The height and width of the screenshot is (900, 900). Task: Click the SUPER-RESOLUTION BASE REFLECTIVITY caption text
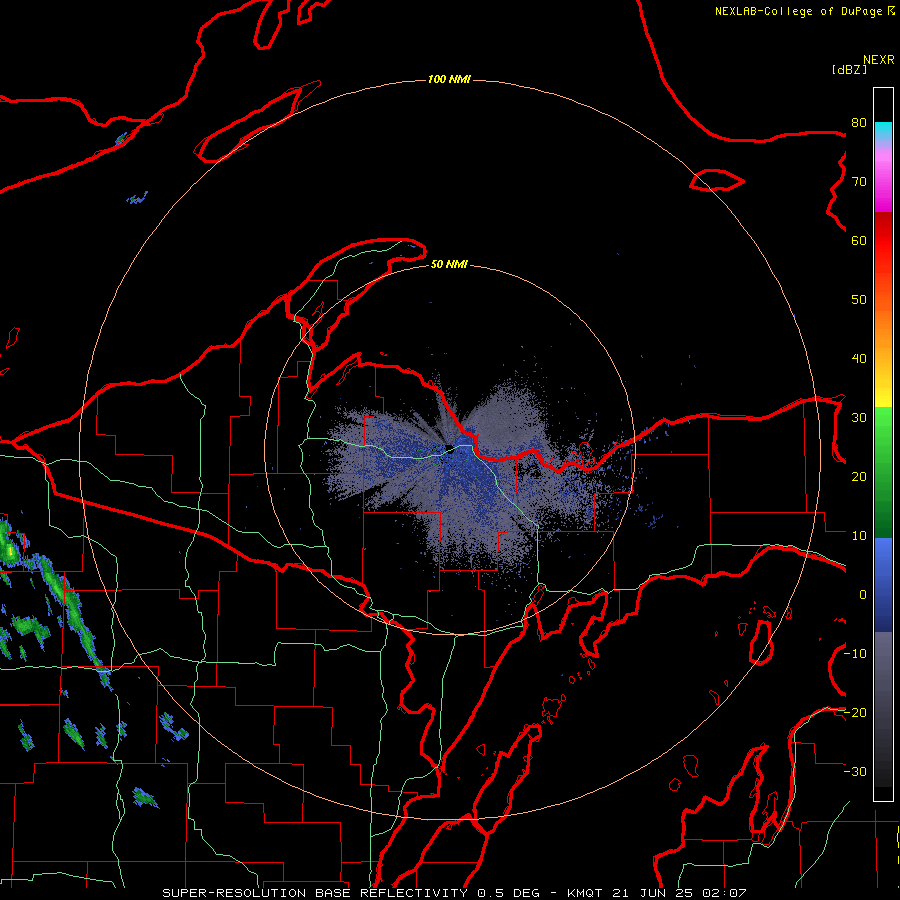(x=315, y=893)
